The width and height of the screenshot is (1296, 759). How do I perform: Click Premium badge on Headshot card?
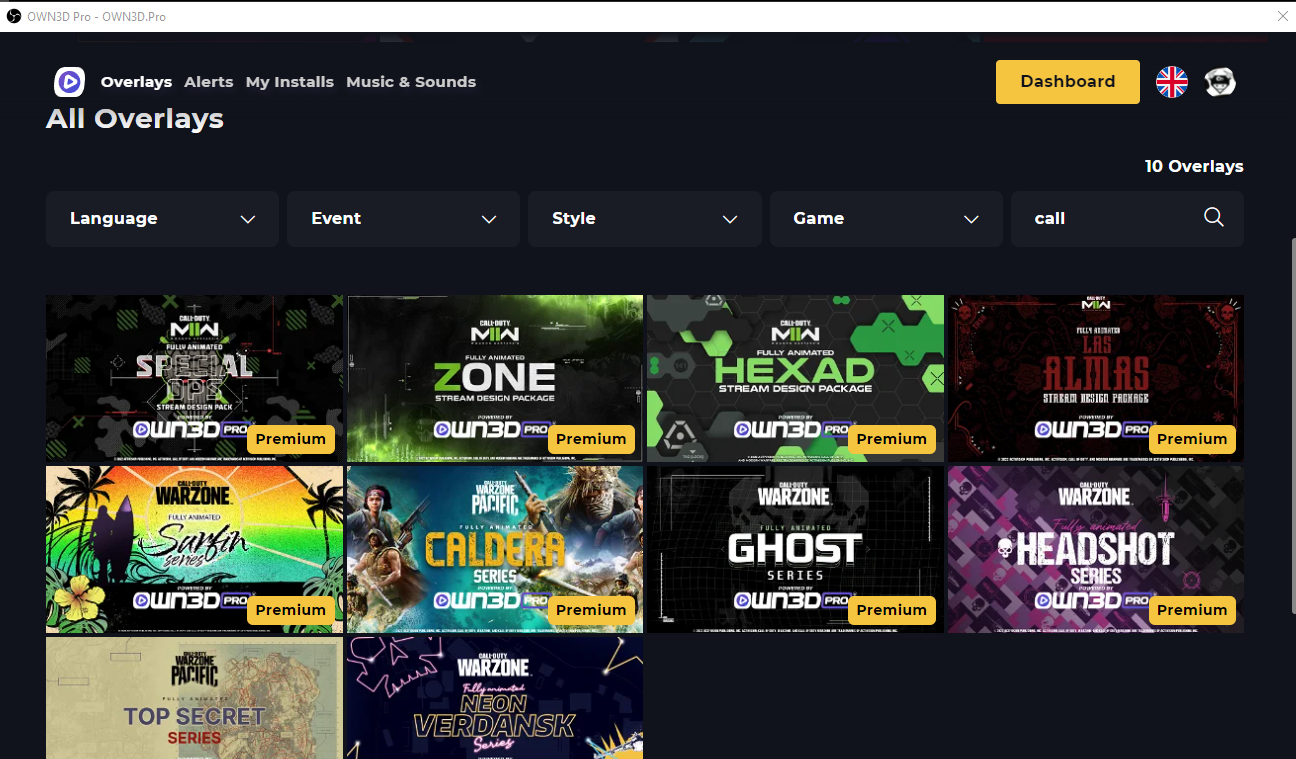(x=1192, y=610)
